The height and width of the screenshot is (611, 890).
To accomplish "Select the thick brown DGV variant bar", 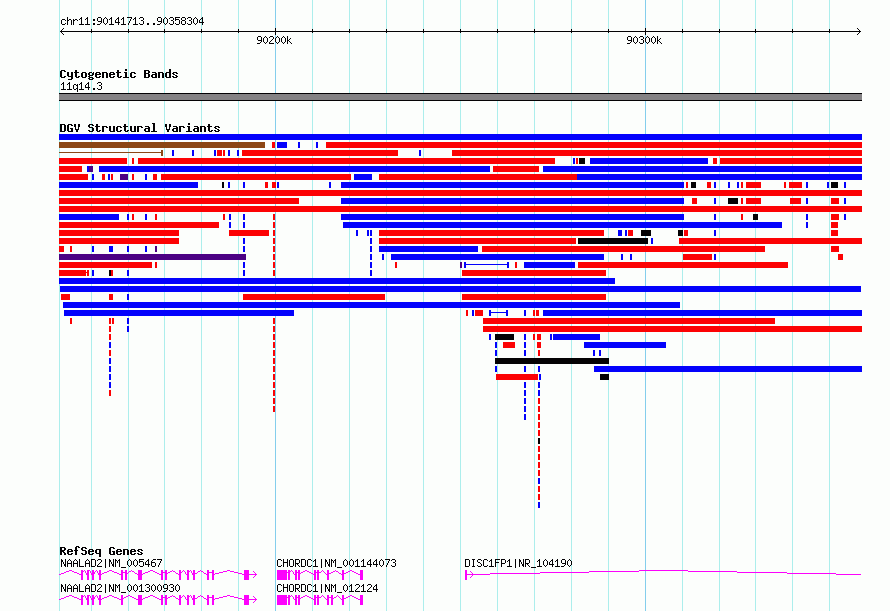I will (x=162, y=145).
